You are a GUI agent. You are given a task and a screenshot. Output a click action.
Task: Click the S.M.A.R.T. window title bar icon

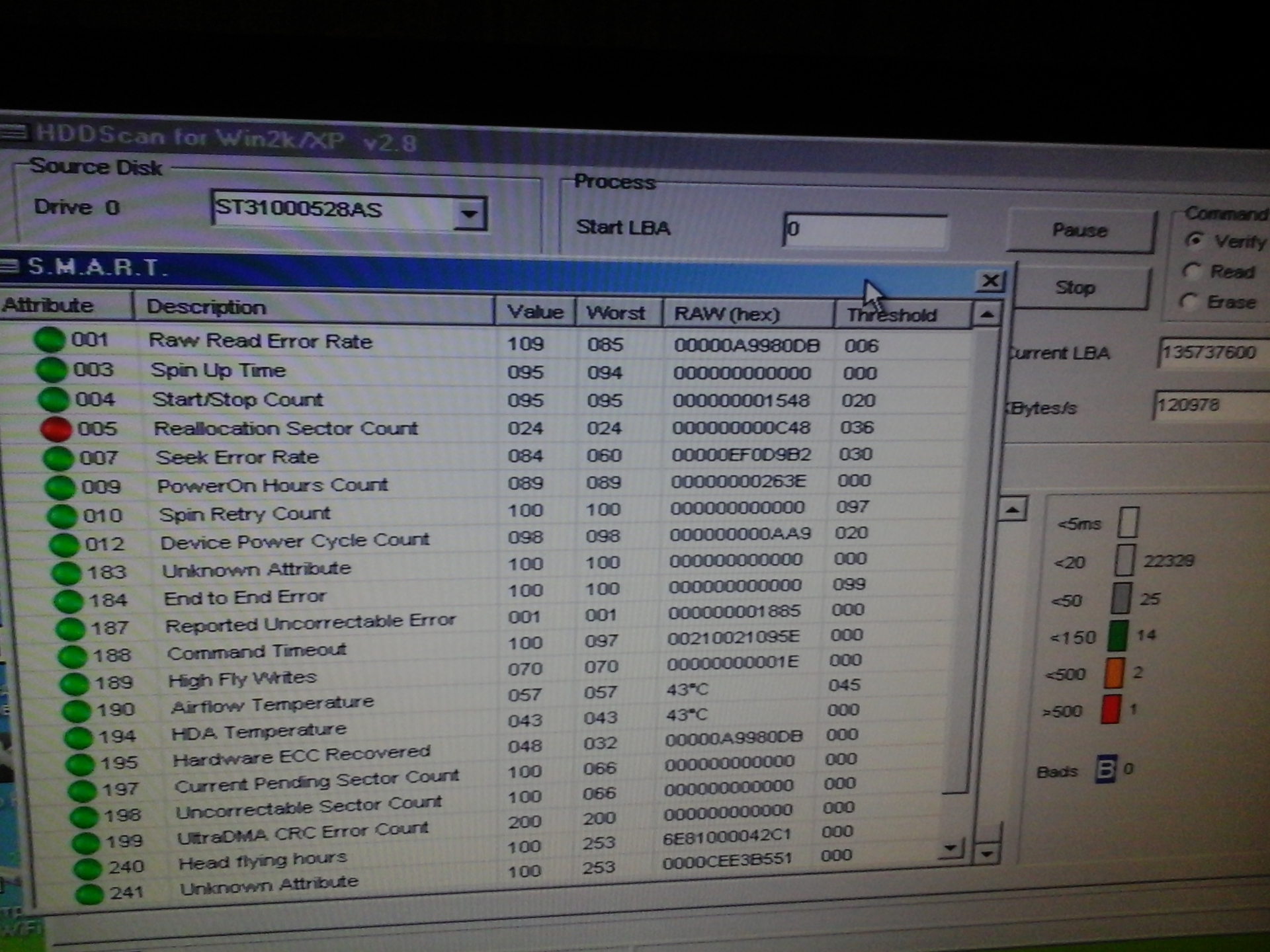click(x=9, y=266)
